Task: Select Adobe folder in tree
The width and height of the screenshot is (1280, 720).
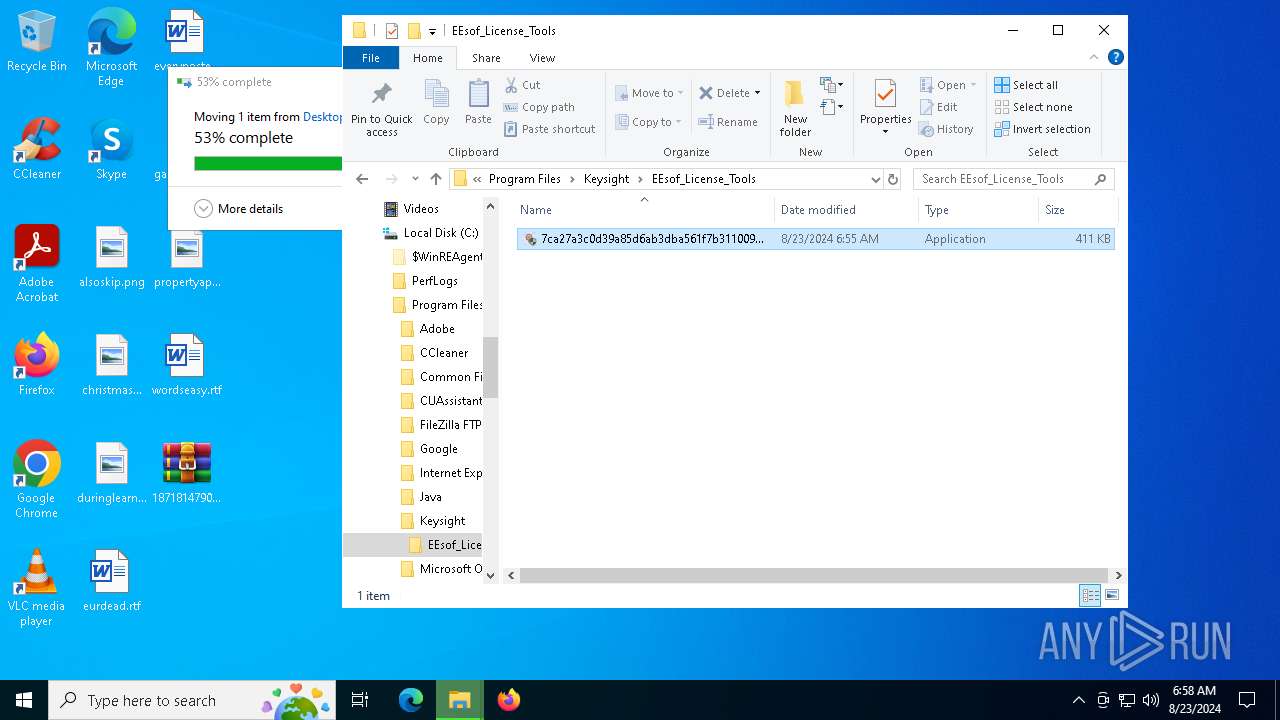Action: coord(437,329)
